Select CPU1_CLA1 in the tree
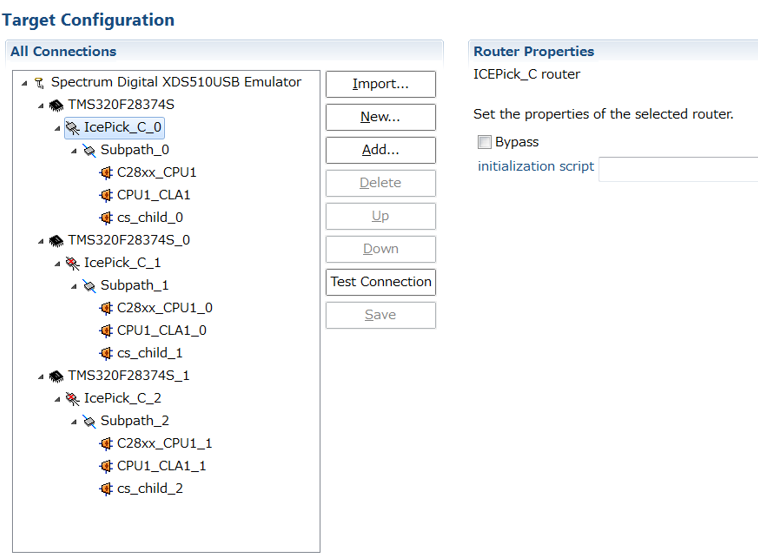This screenshot has width=758, height=558. pos(153,195)
